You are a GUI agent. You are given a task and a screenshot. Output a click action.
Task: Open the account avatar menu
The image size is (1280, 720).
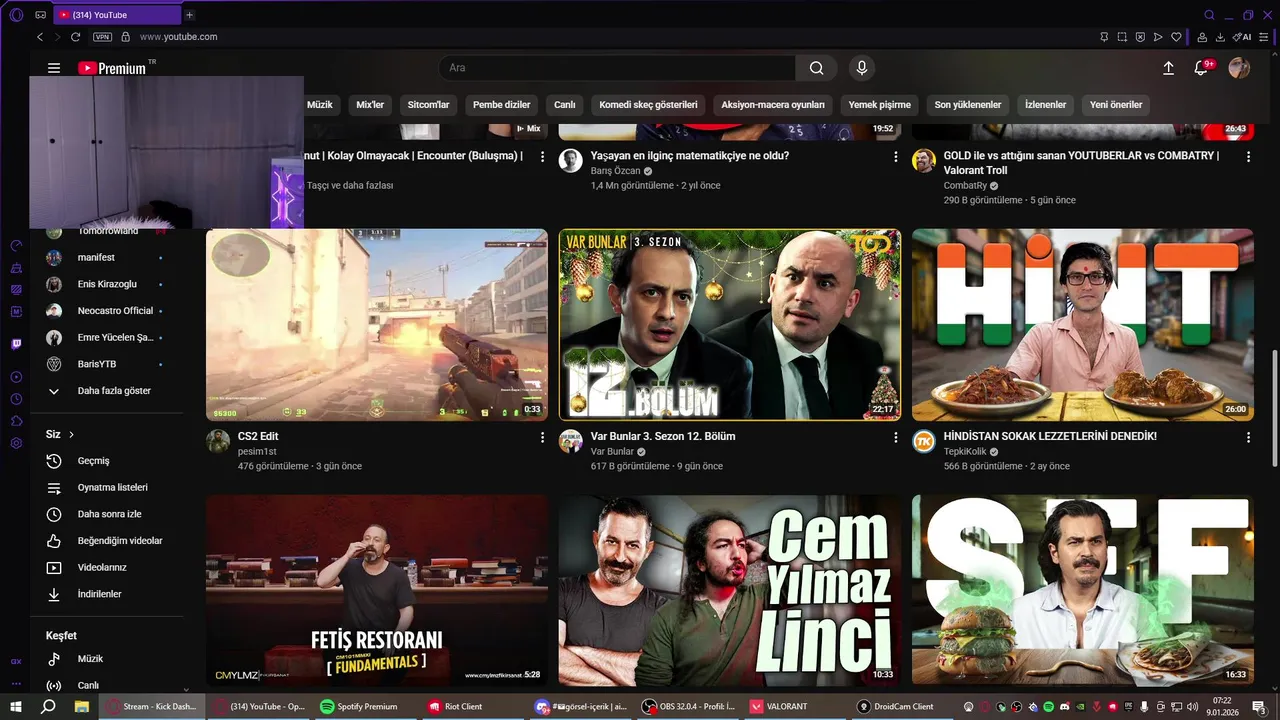click(1239, 68)
